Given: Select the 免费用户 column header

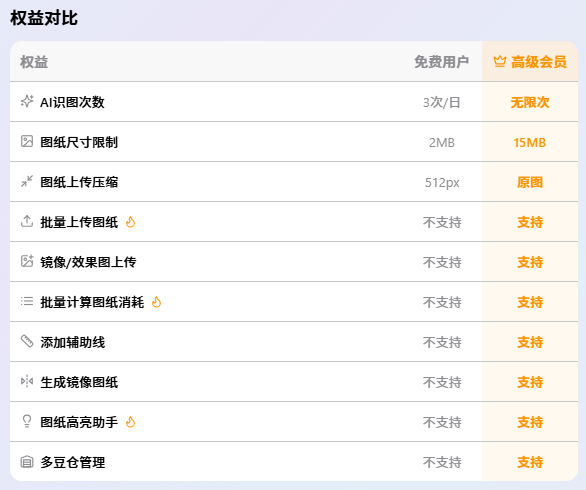Looking at the screenshot, I should 441,62.
